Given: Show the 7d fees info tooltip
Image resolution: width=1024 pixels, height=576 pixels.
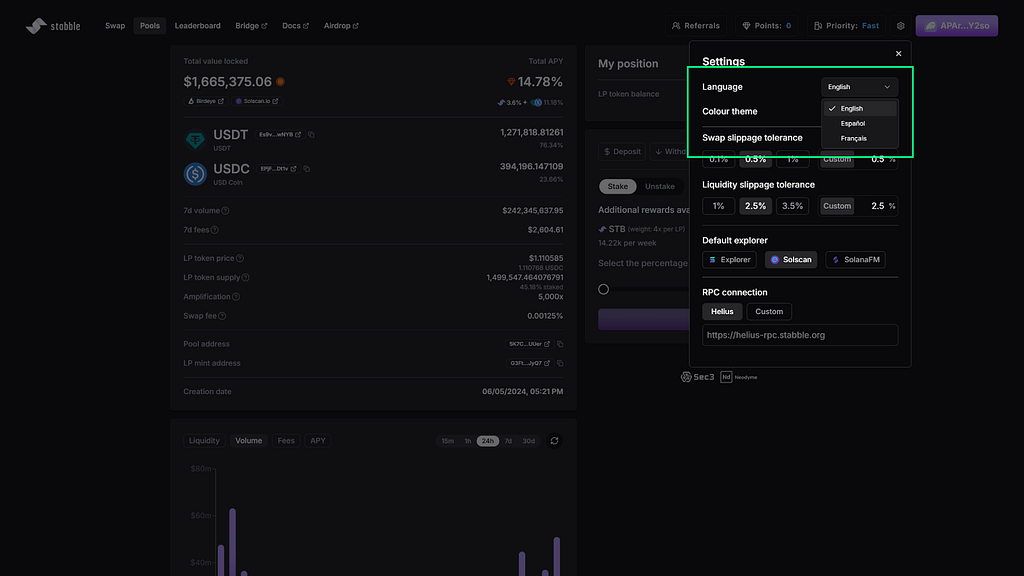Looking at the screenshot, I should (215, 230).
